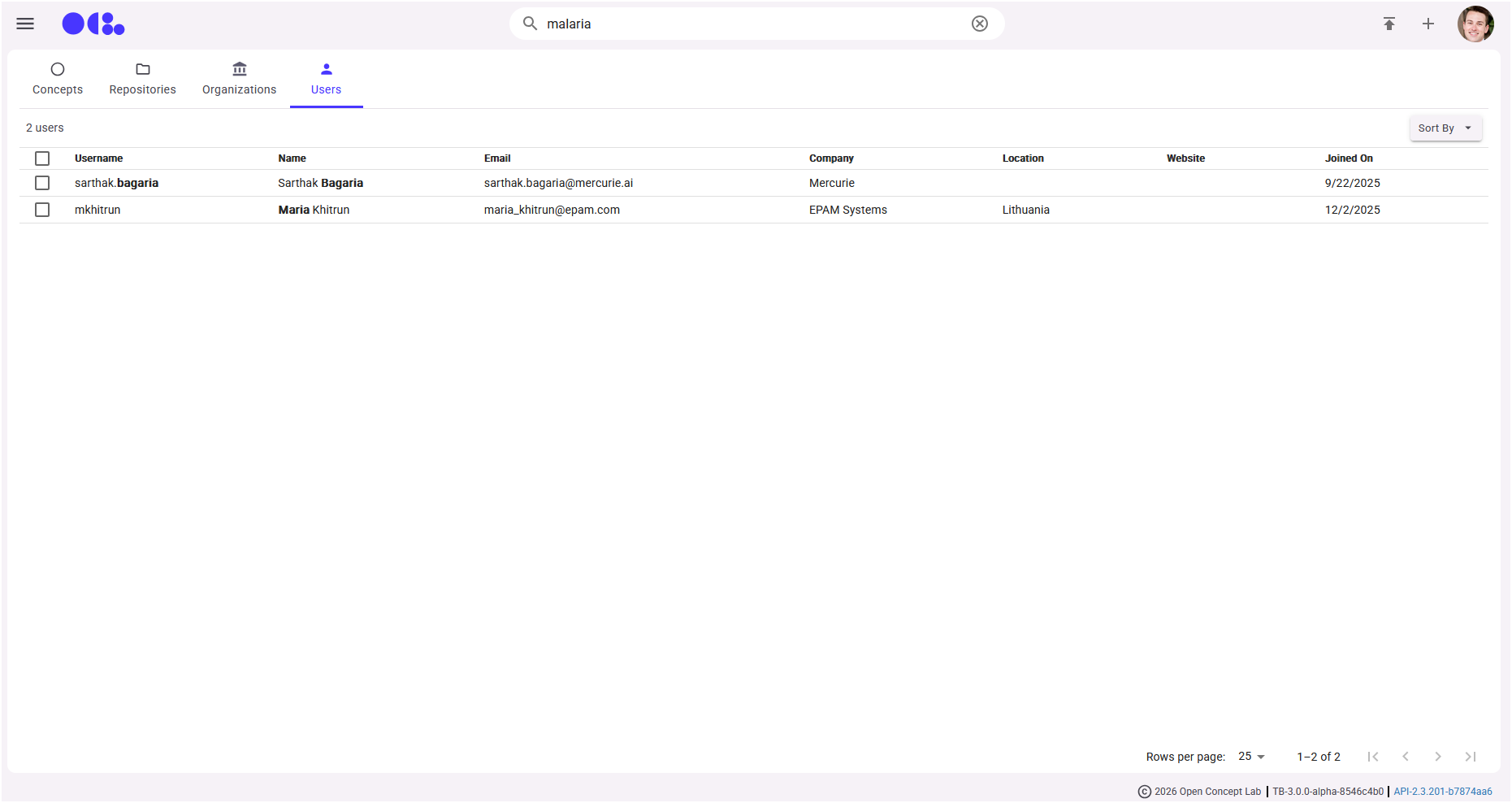
Task: Switch to the Concepts tab
Action: pos(58,79)
